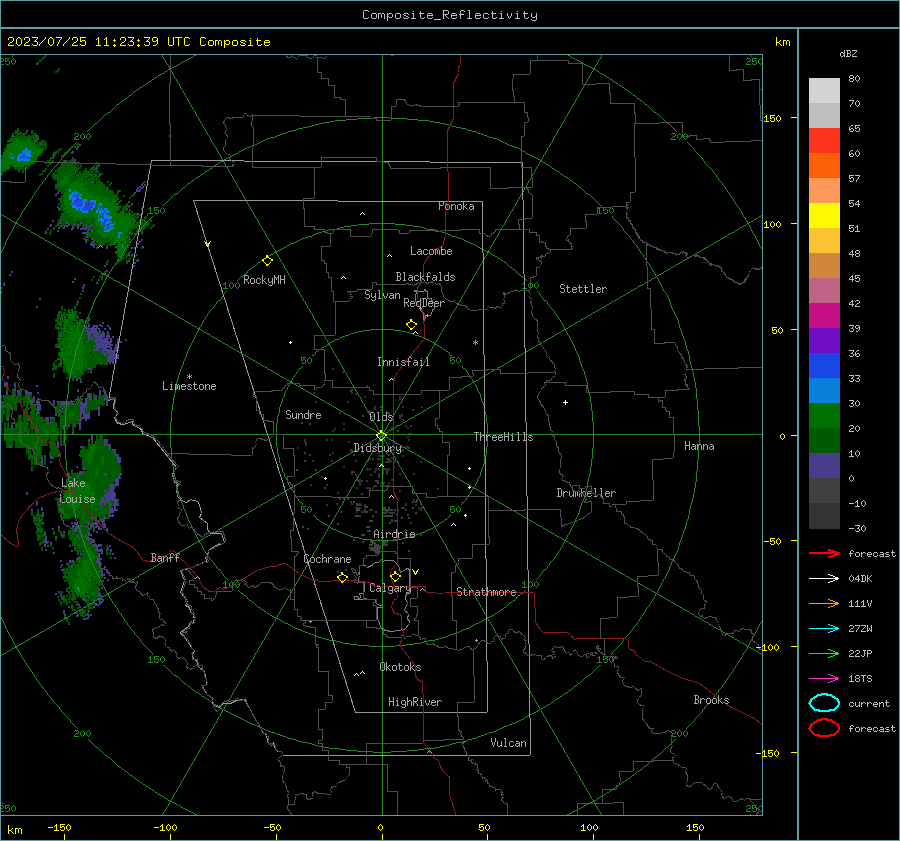Click the HighRiver label

click(414, 702)
